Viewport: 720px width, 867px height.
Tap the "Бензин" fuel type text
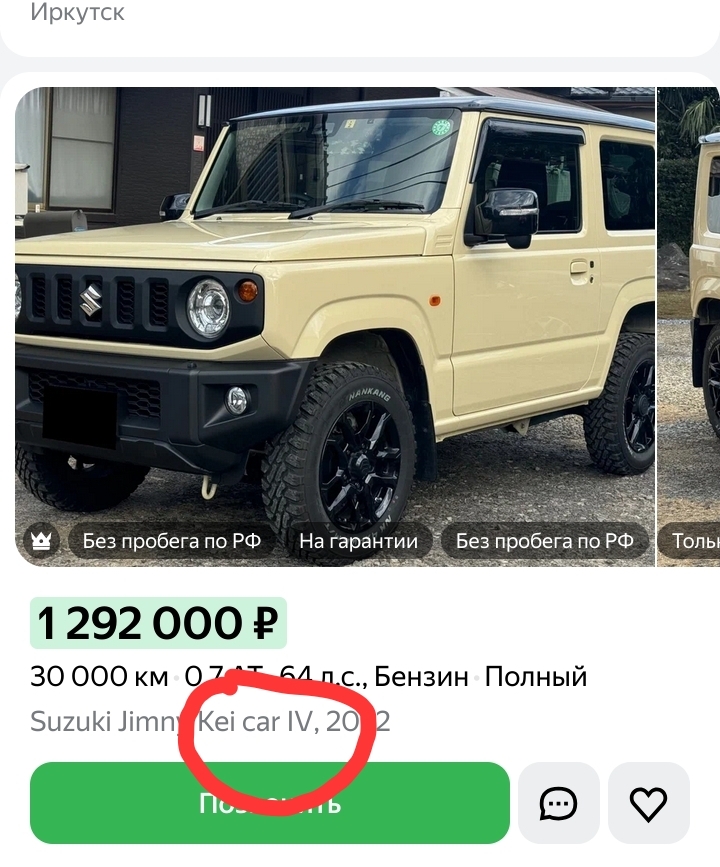tap(421, 676)
